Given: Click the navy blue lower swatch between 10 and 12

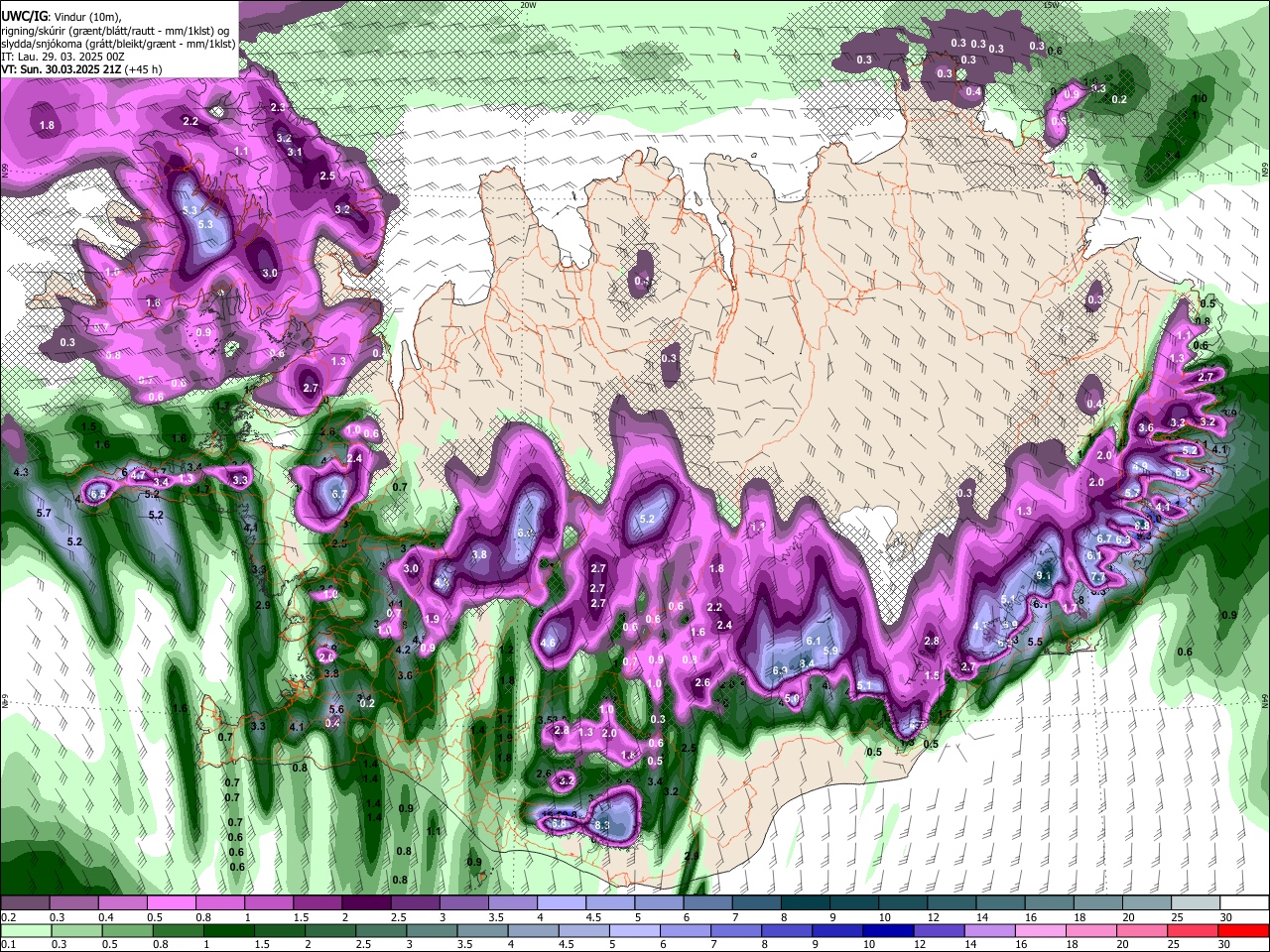Looking at the screenshot, I should [x=886, y=930].
